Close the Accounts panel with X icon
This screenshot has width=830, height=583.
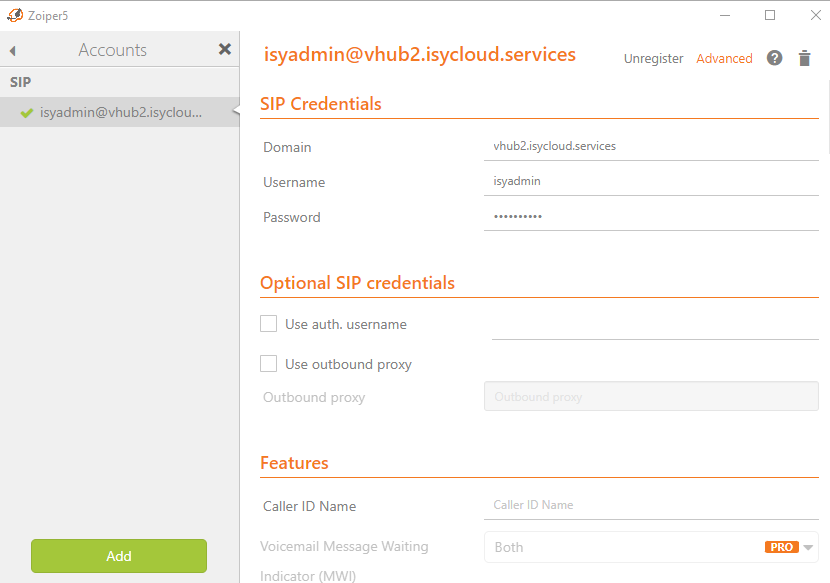[225, 49]
